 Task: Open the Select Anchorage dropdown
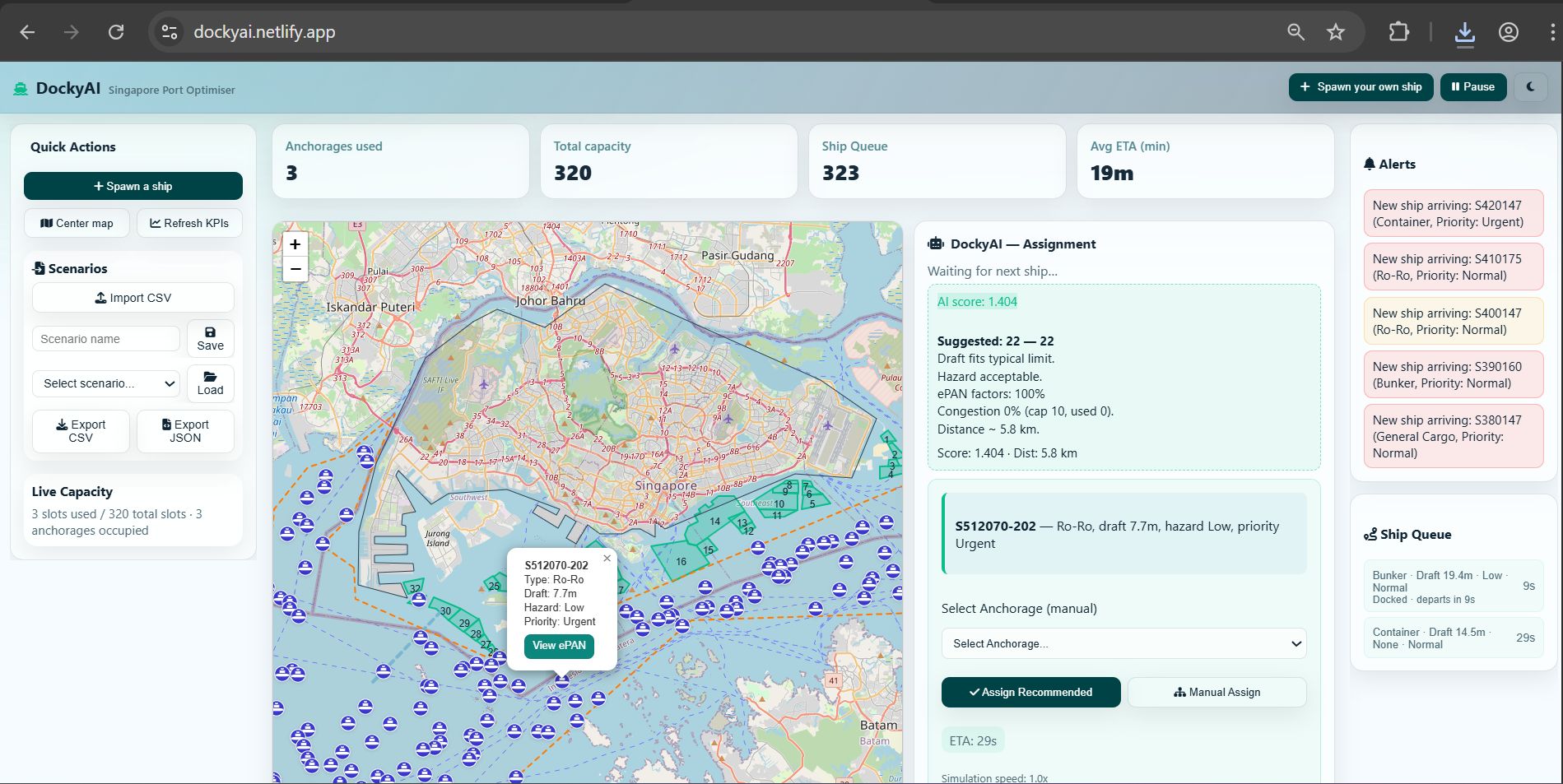(1123, 643)
